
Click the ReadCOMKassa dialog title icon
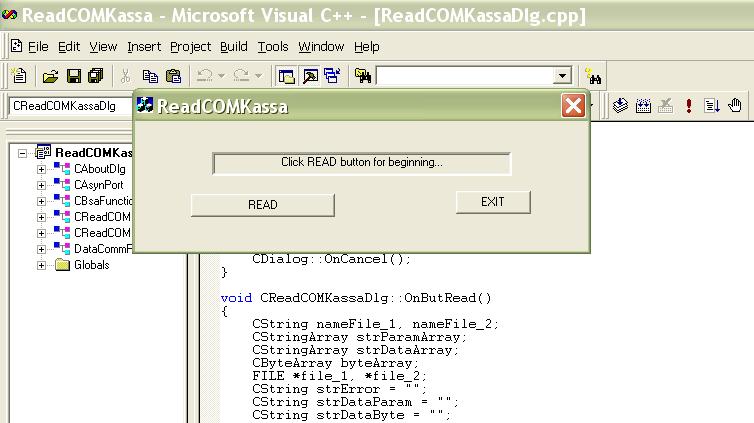pyautogui.click(x=145, y=105)
